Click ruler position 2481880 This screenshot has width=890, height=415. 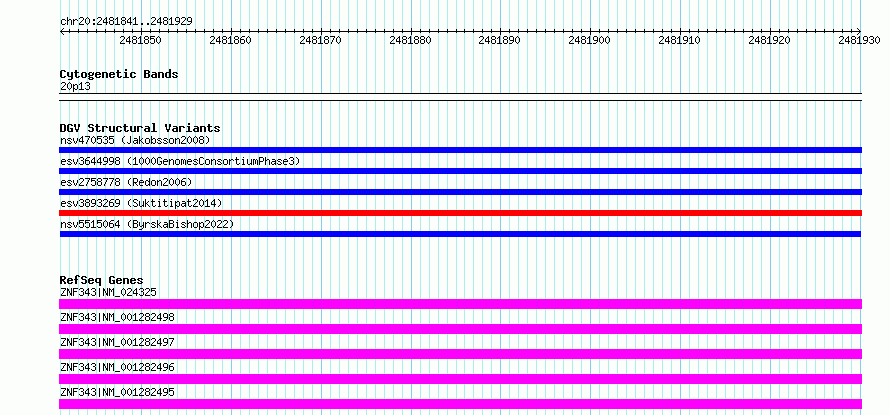pyautogui.click(x=410, y=40)
